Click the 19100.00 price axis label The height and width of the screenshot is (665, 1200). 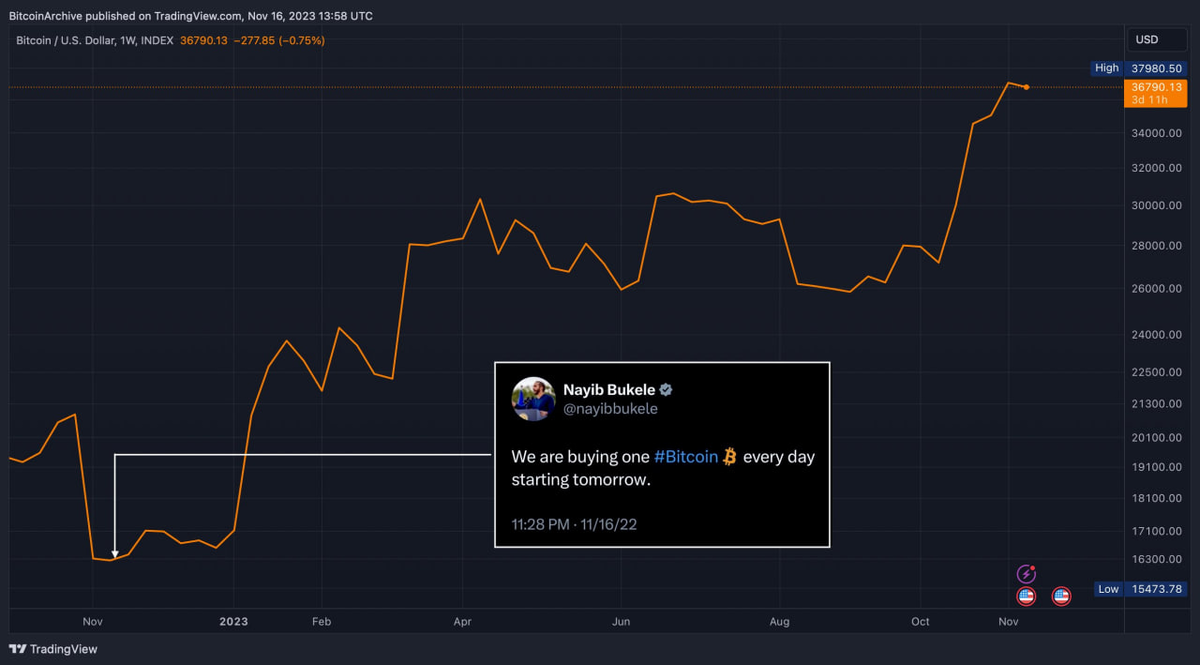pyautogui.click(x=1155, y=467)
